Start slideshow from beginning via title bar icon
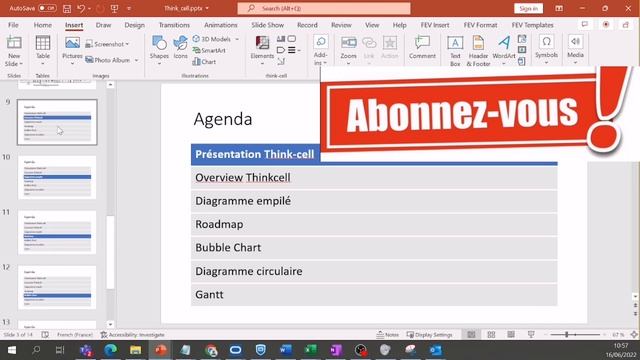This screenshot has height=360, width=640. pos(114,9)
